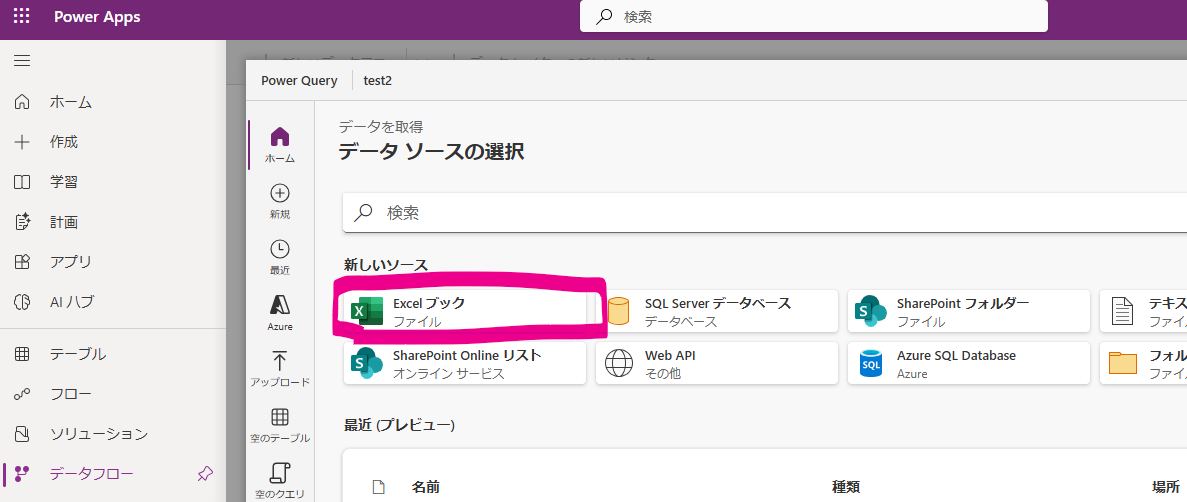Screen dimensions: 1187x502
Task: Sort recent list by 種類 column
Action: click(x=846, y=487)
